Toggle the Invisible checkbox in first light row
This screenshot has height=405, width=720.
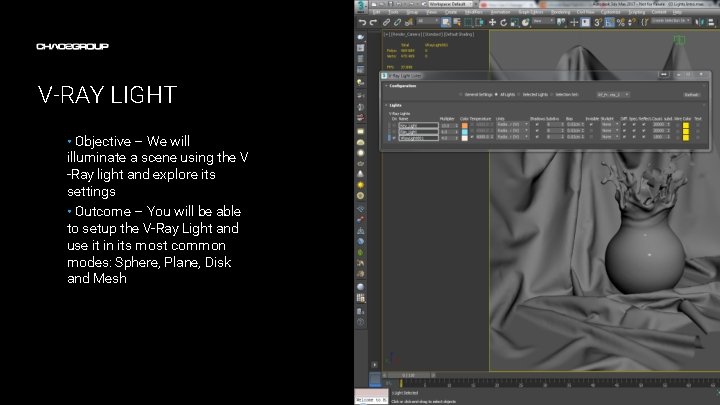[x=591, y=125]
